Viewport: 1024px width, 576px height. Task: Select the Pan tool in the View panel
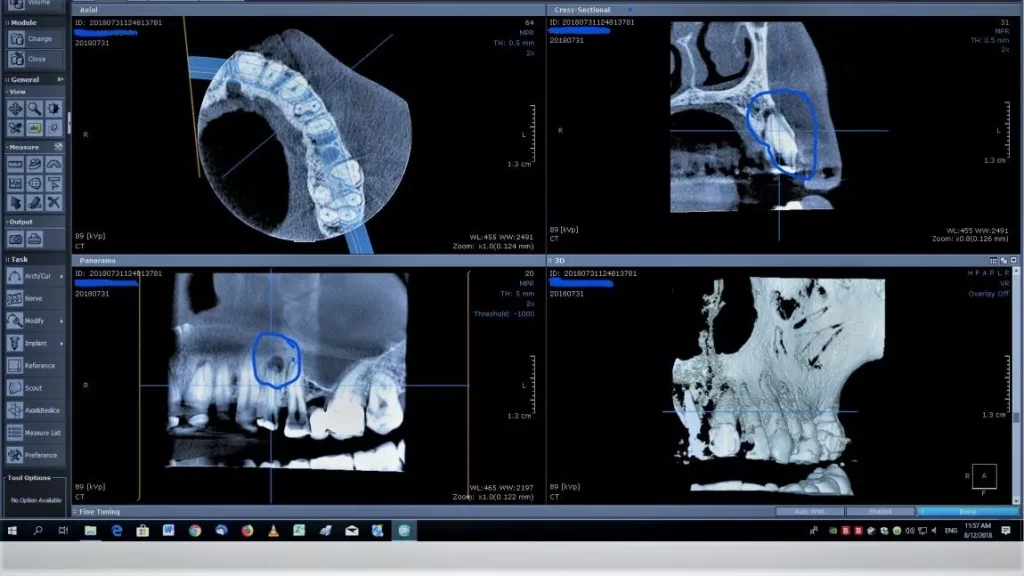pos(15,108)
